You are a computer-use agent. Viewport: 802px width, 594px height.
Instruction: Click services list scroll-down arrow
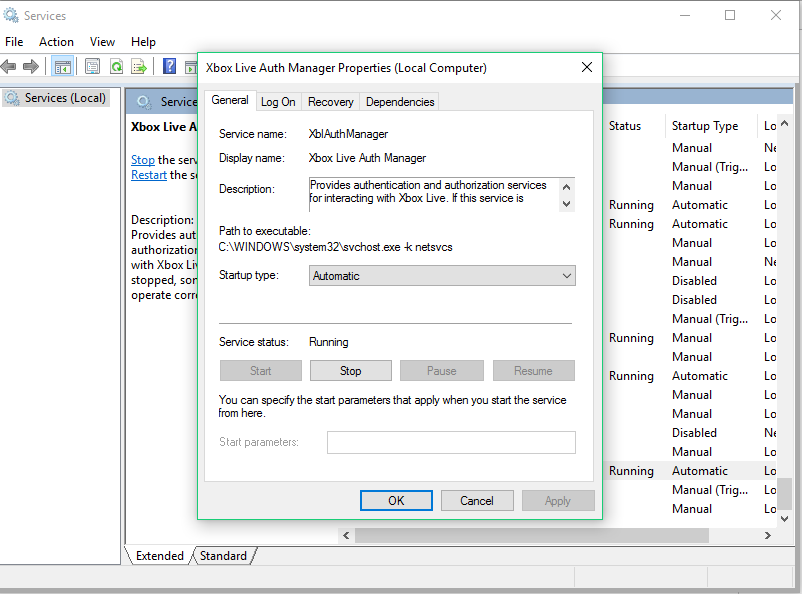[x=785, y=518]
